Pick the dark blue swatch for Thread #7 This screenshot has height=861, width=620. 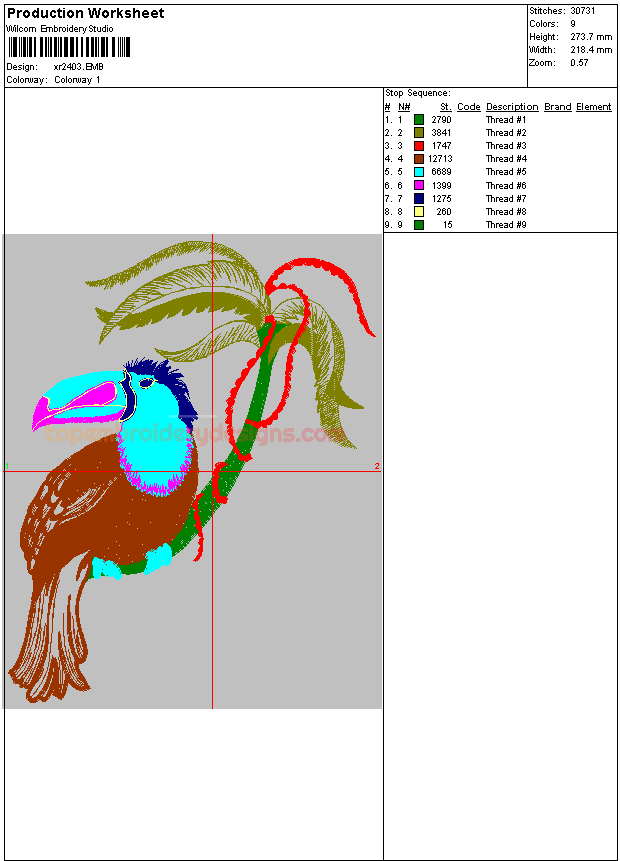[x=419, y=199]
